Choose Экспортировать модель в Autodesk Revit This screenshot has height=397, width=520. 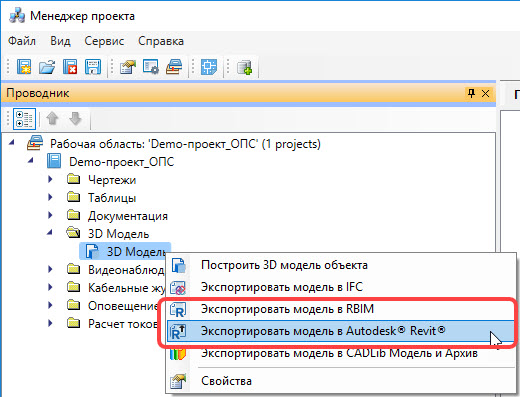340,331
